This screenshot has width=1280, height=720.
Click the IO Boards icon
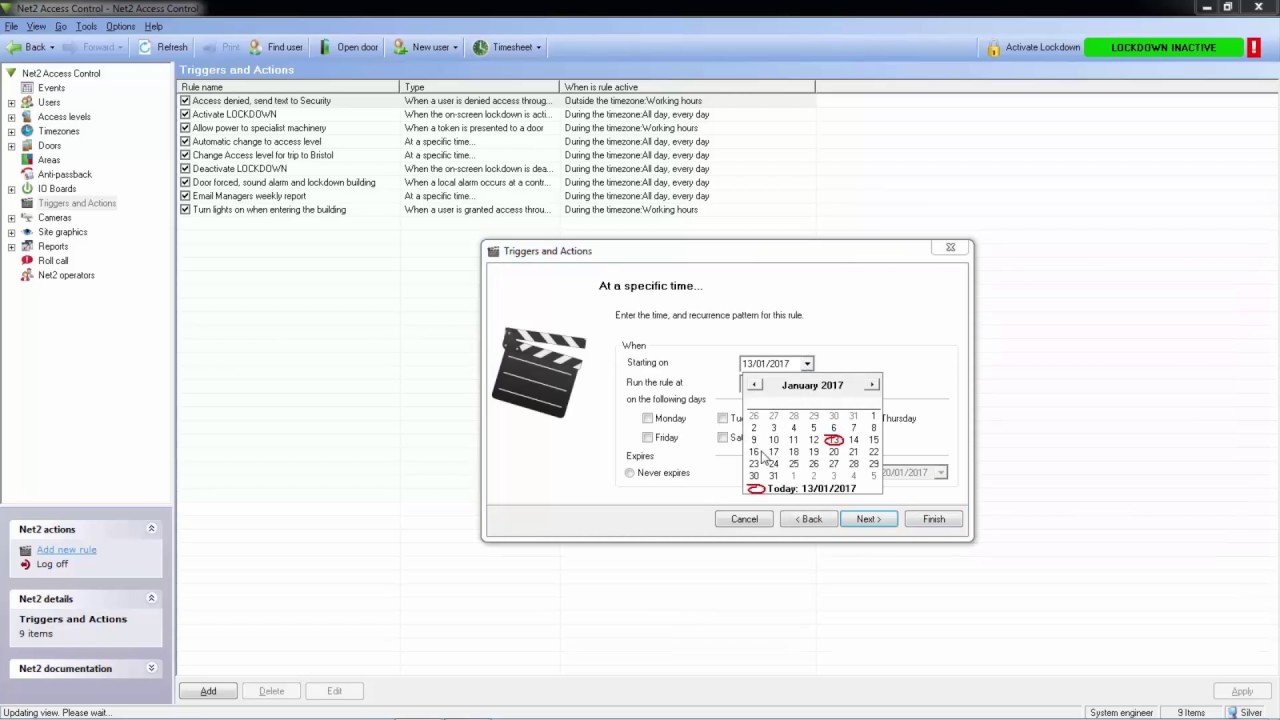[x=27, y=189]
